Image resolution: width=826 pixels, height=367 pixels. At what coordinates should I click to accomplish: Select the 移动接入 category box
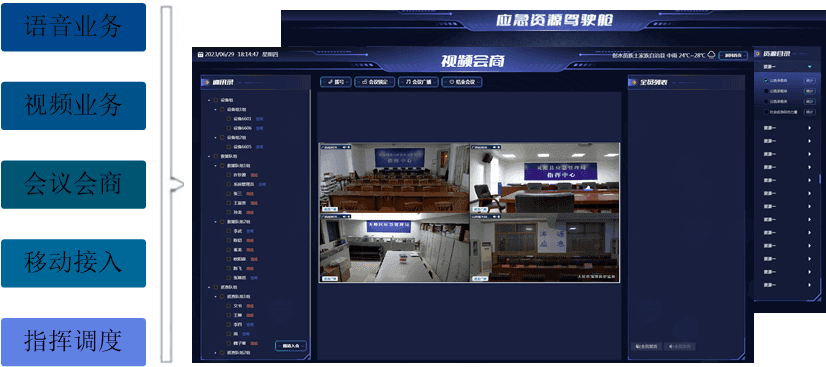(x=73, y=263)
